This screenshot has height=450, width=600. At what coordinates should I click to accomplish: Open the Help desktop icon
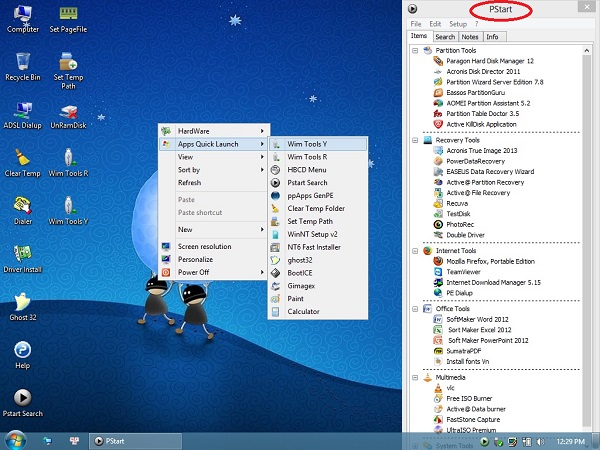click(23, 355)
